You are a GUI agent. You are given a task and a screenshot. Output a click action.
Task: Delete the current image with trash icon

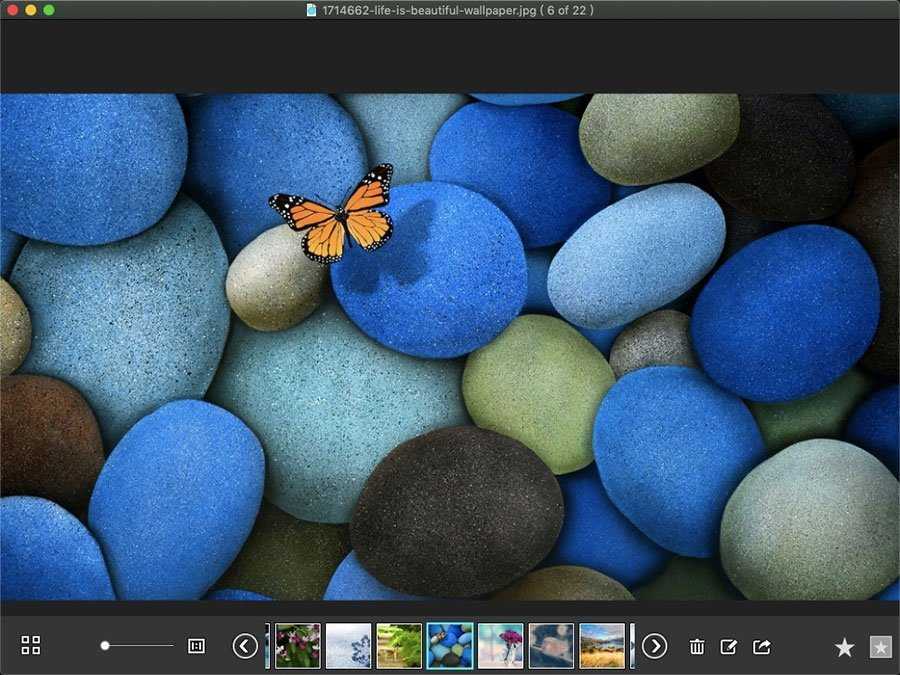(697, 647)
